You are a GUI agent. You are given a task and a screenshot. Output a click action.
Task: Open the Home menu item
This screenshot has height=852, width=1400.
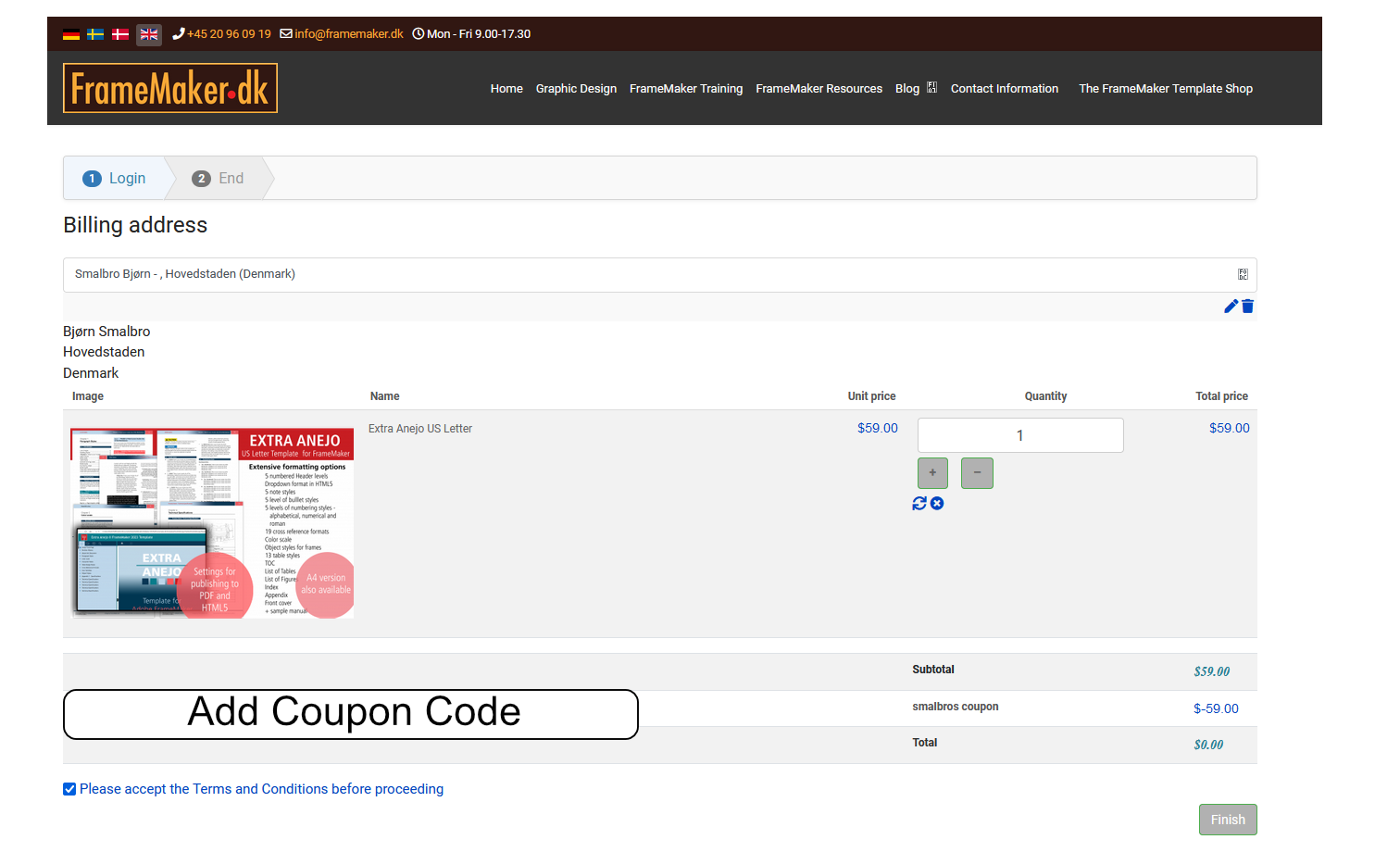(x=506, y=89)
